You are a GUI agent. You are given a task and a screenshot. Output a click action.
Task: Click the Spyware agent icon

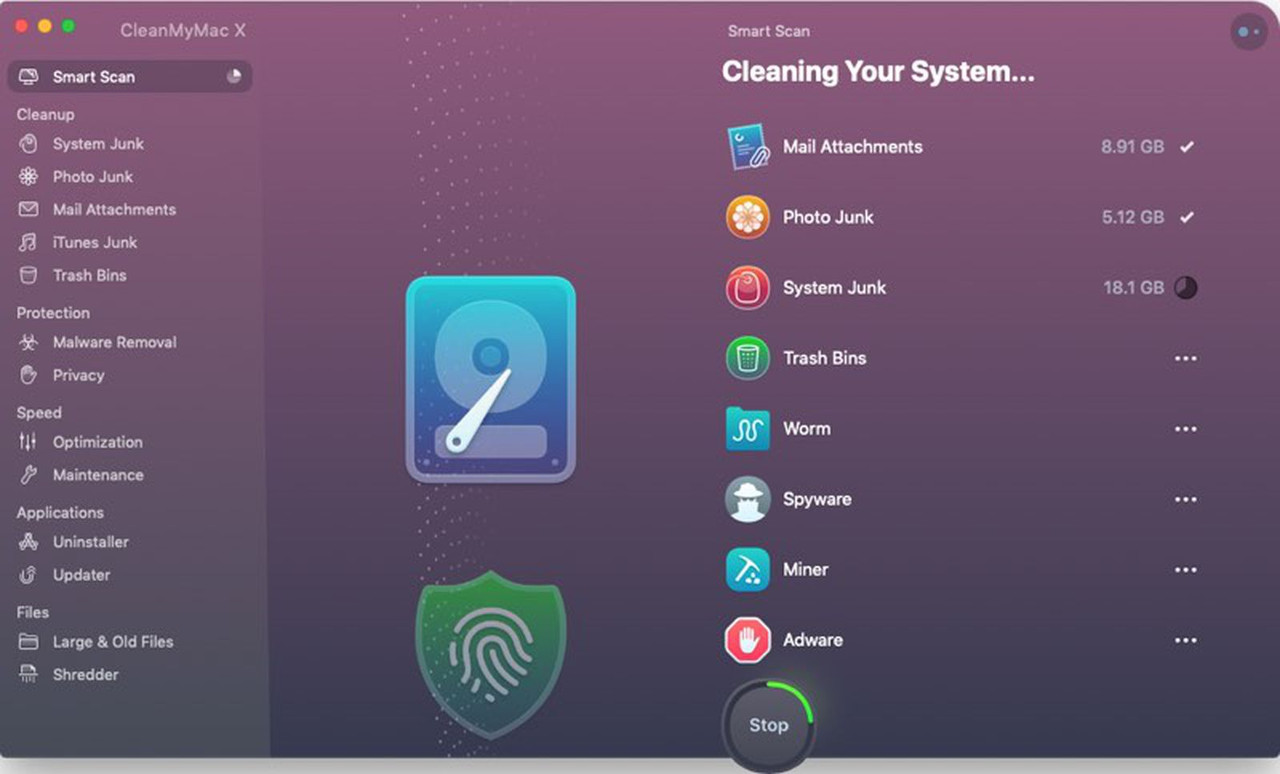[747, 499]
